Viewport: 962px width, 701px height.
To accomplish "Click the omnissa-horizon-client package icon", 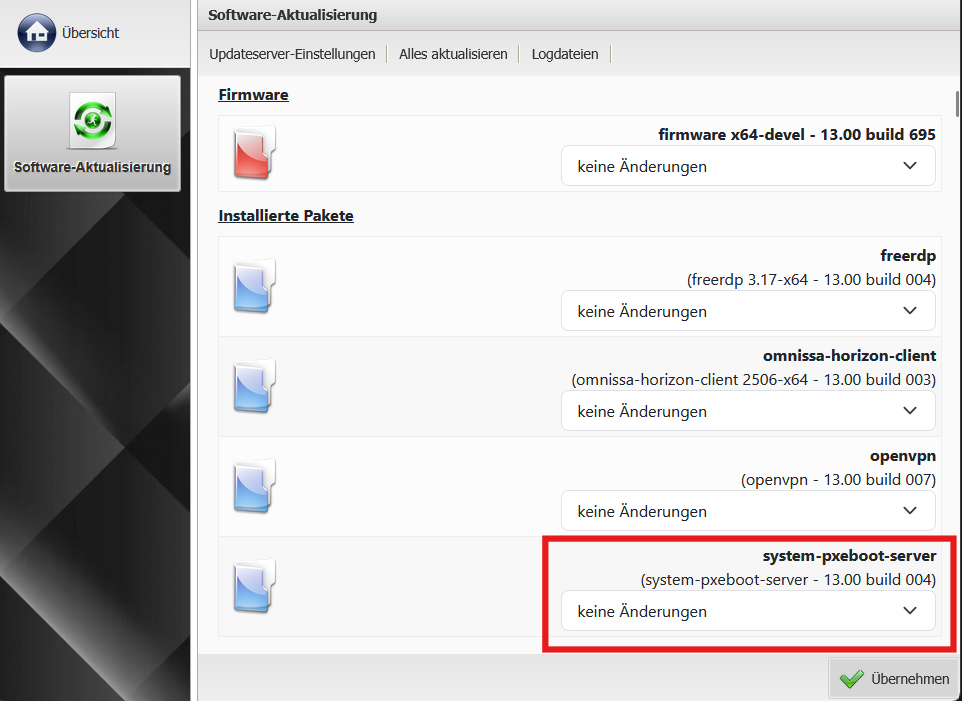I will coord(253,386).
